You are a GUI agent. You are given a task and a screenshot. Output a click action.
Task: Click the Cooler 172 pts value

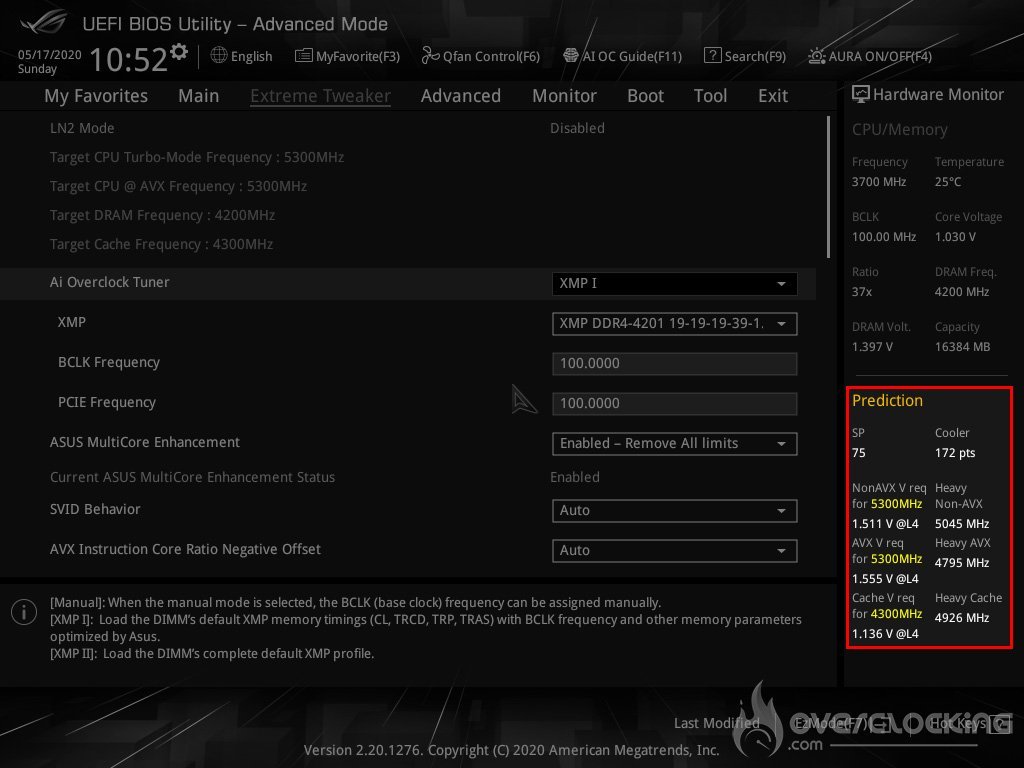point(955,453)
